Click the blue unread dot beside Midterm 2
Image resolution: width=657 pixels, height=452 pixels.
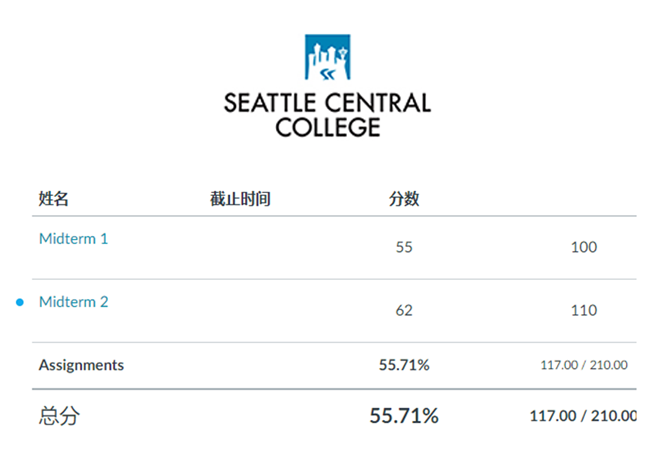(20, 302)
